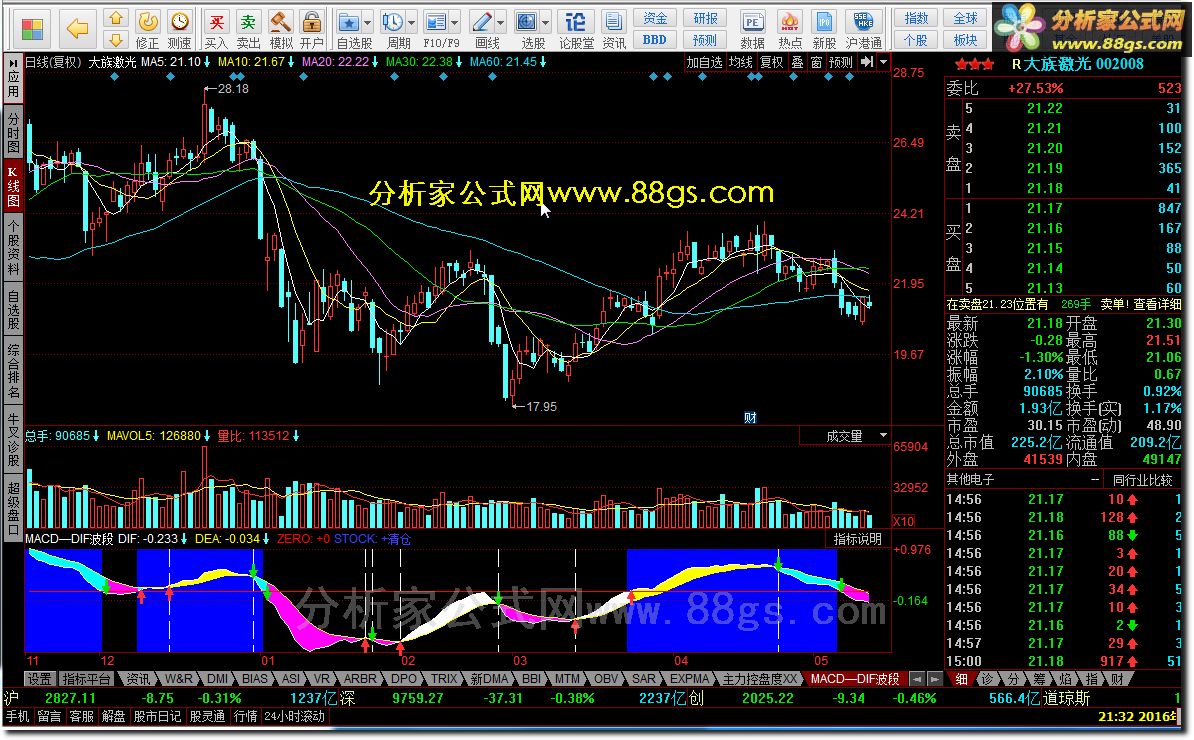Open 资讯 news toolbar icon
Screen dimensions: 1194x740
(x=614, y=29)
